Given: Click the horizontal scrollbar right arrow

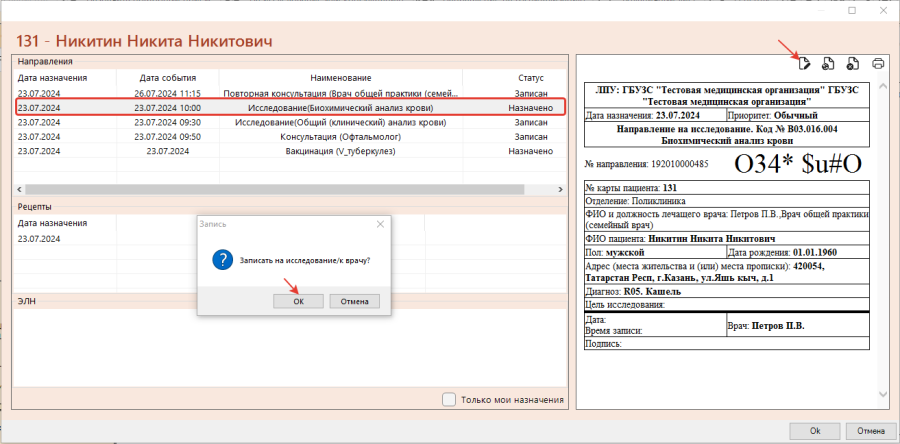Looking at the screenshot, I should pyautogui.click(x=561, y=189).
